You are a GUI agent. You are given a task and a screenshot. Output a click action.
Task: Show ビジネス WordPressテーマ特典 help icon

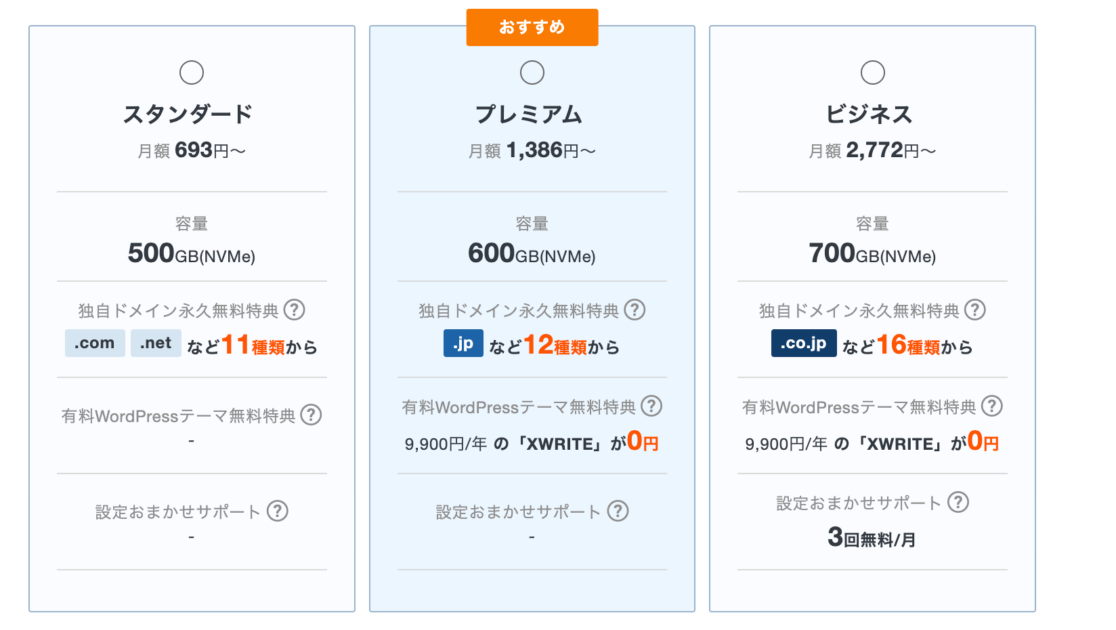pos(991,406)
